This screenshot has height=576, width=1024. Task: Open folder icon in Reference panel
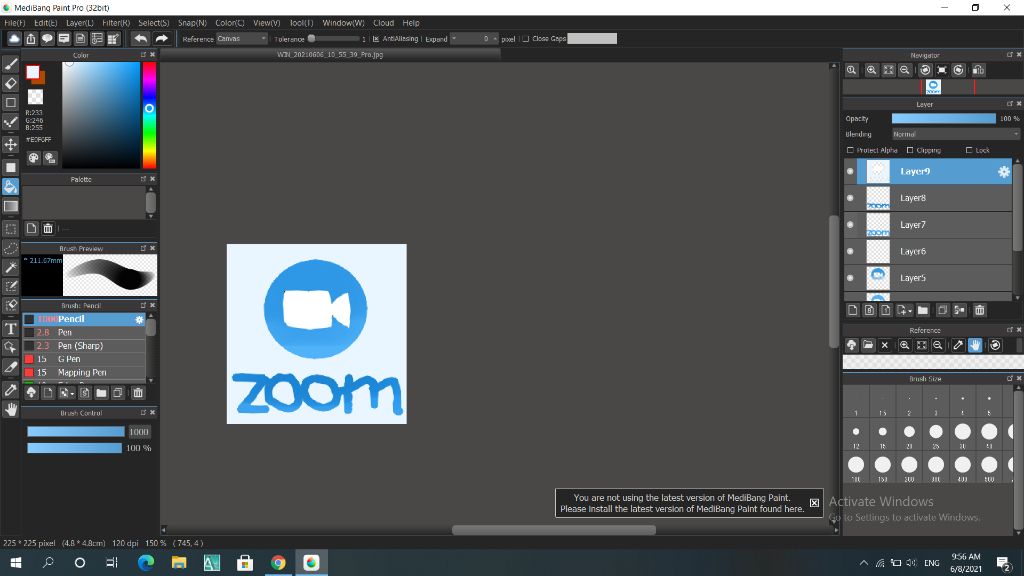tap(868, 345)
